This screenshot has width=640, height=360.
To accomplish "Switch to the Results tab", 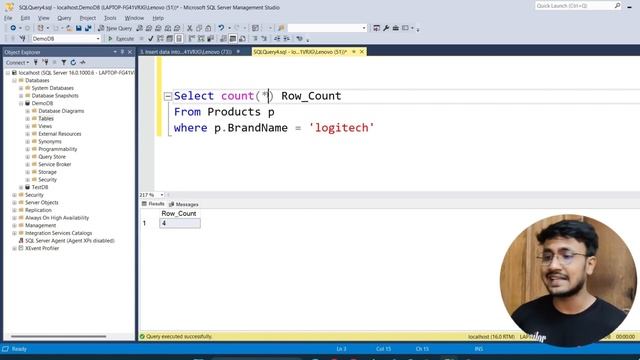I will [153, 204].
